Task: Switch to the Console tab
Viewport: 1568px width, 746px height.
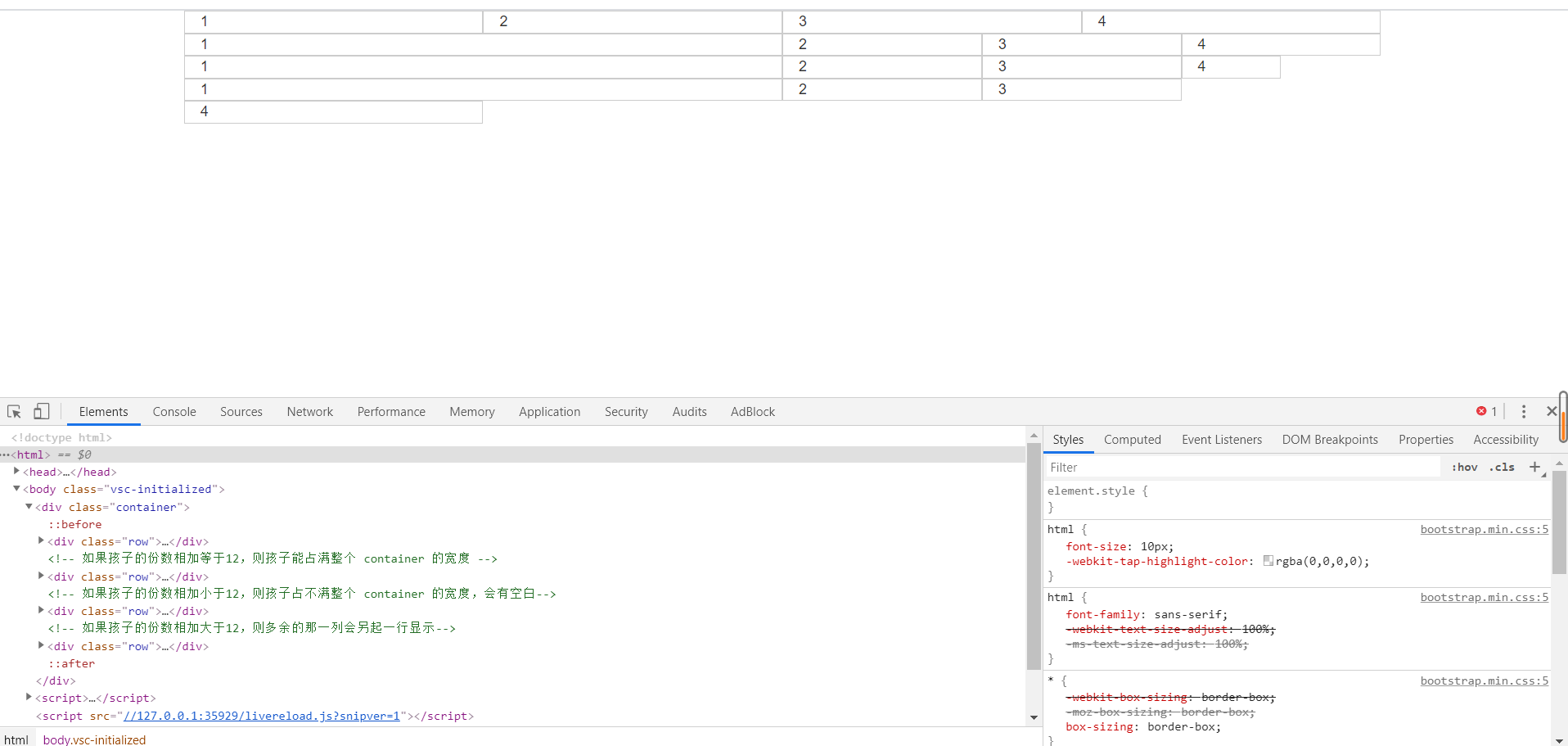Action: tap(174, 412)
